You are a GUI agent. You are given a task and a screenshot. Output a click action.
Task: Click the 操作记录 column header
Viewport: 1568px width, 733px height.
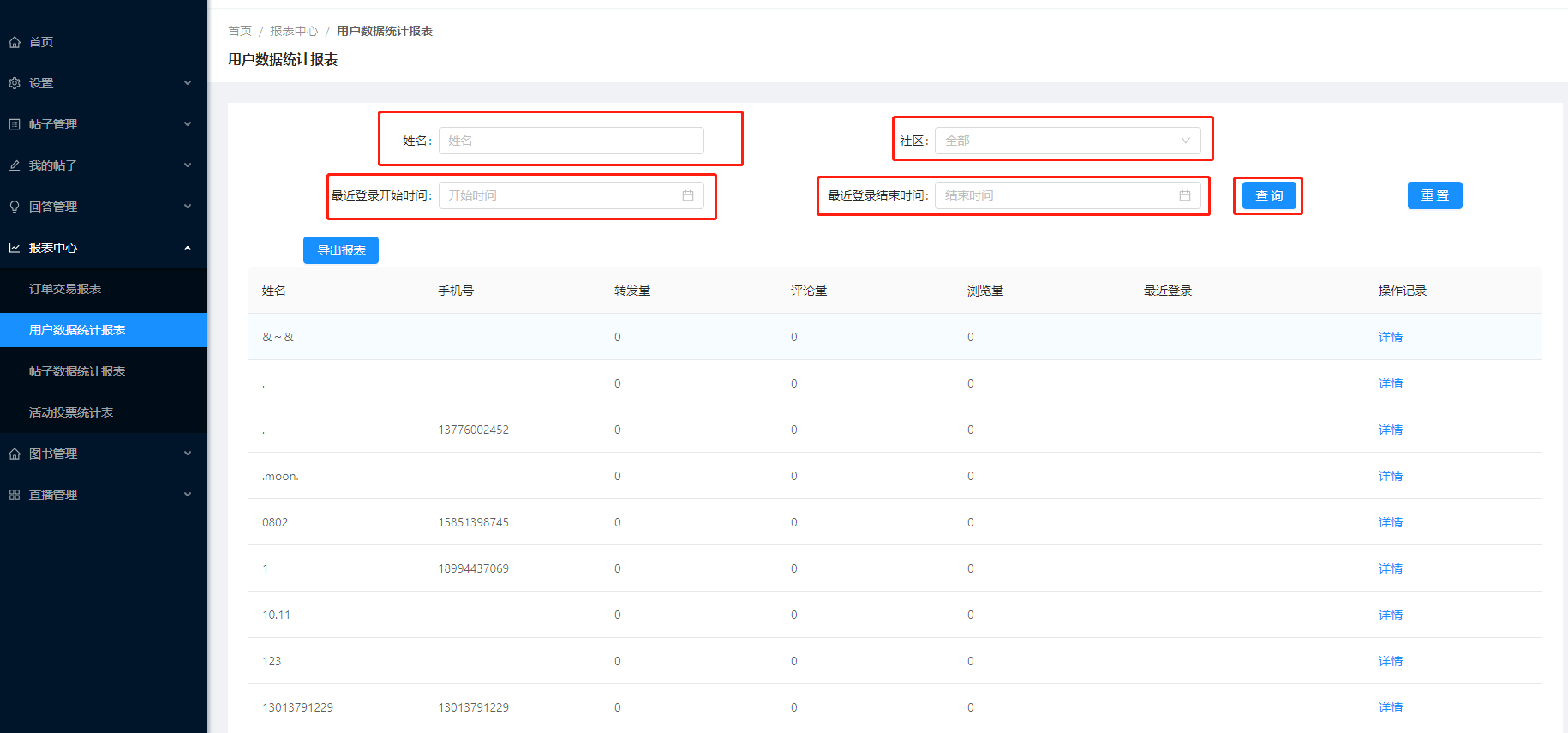click(x=1403, y=291)
